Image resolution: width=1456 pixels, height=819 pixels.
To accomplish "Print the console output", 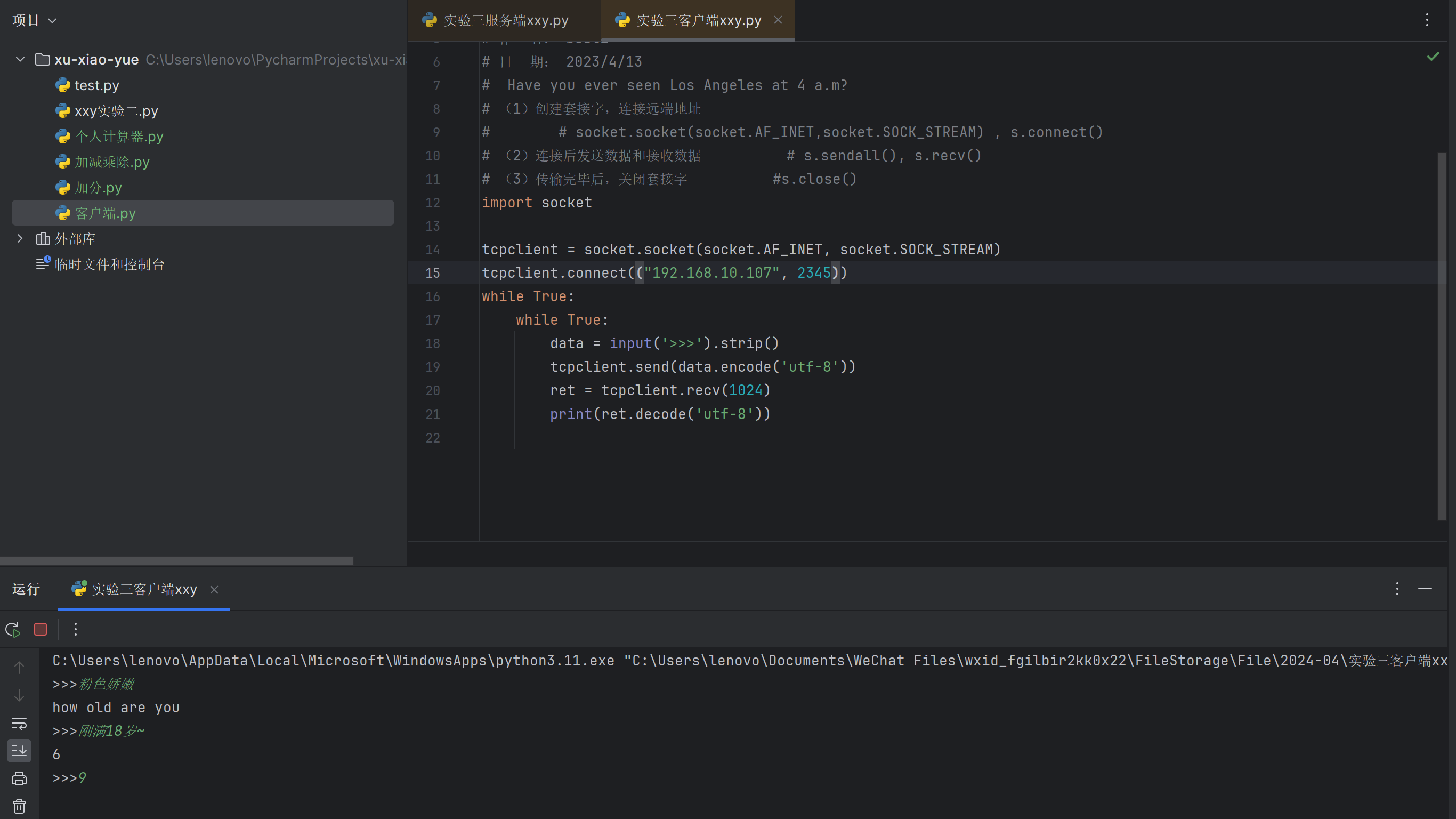I will 19,778.
